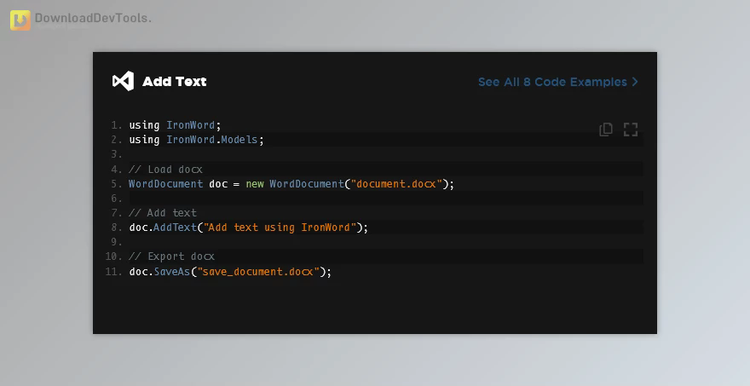
Task: Copy the code sample to clipboard
Action: coord(606,129)
